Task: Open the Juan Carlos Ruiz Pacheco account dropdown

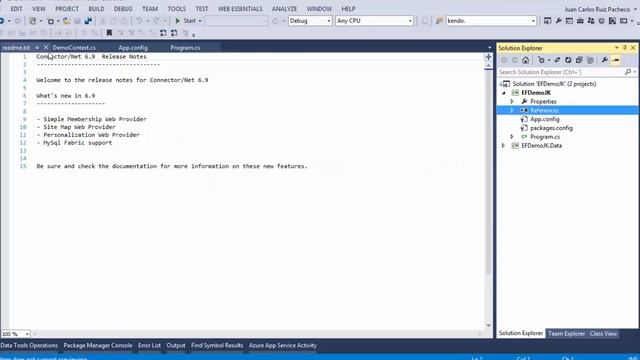Action: tap(635, 9)
